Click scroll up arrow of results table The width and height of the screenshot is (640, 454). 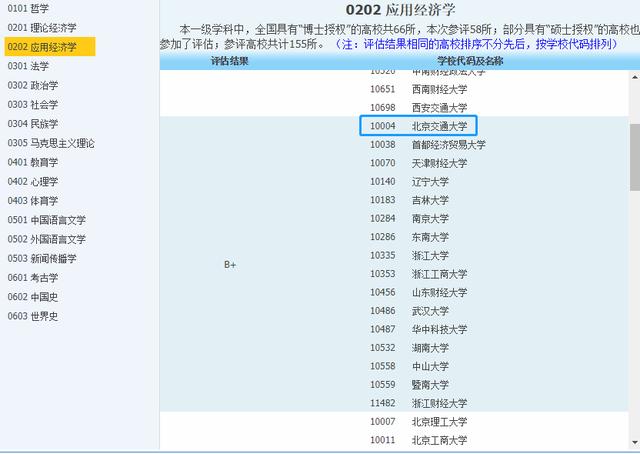coord(635,76)
